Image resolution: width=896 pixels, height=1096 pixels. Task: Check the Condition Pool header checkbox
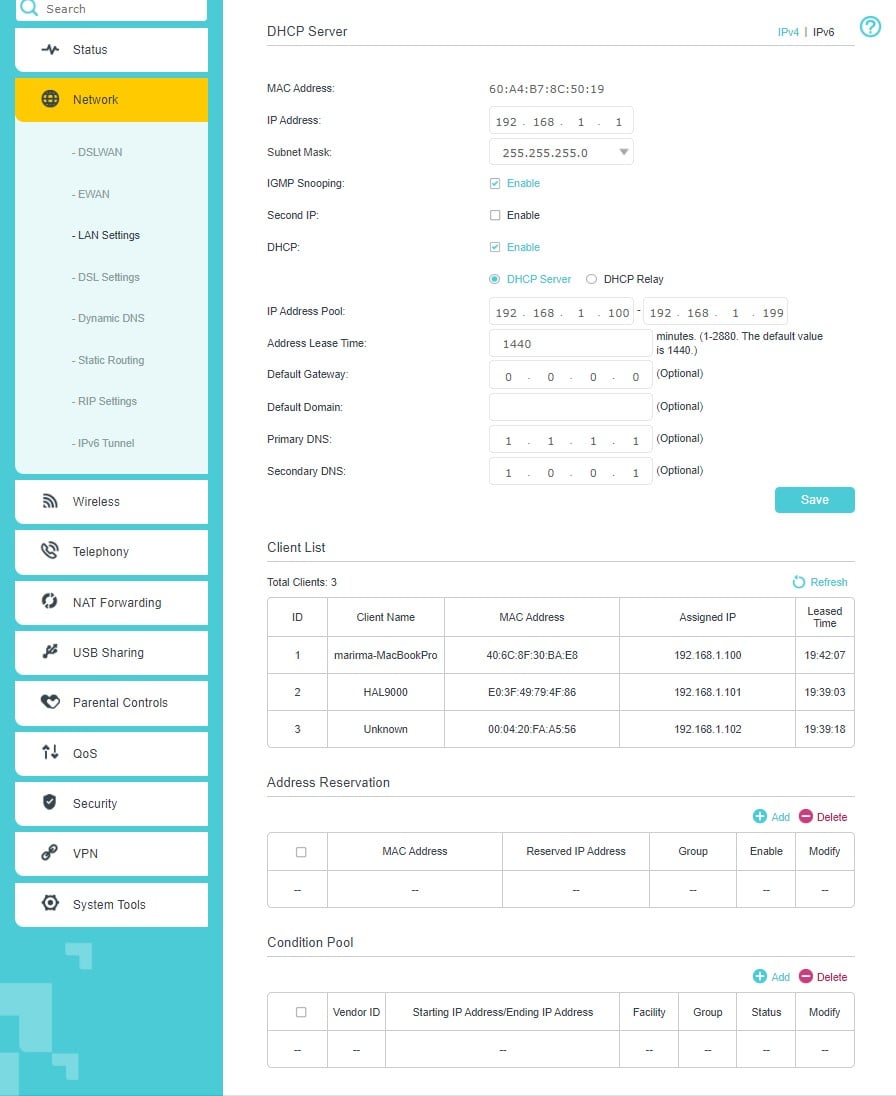pos(301,1012)
